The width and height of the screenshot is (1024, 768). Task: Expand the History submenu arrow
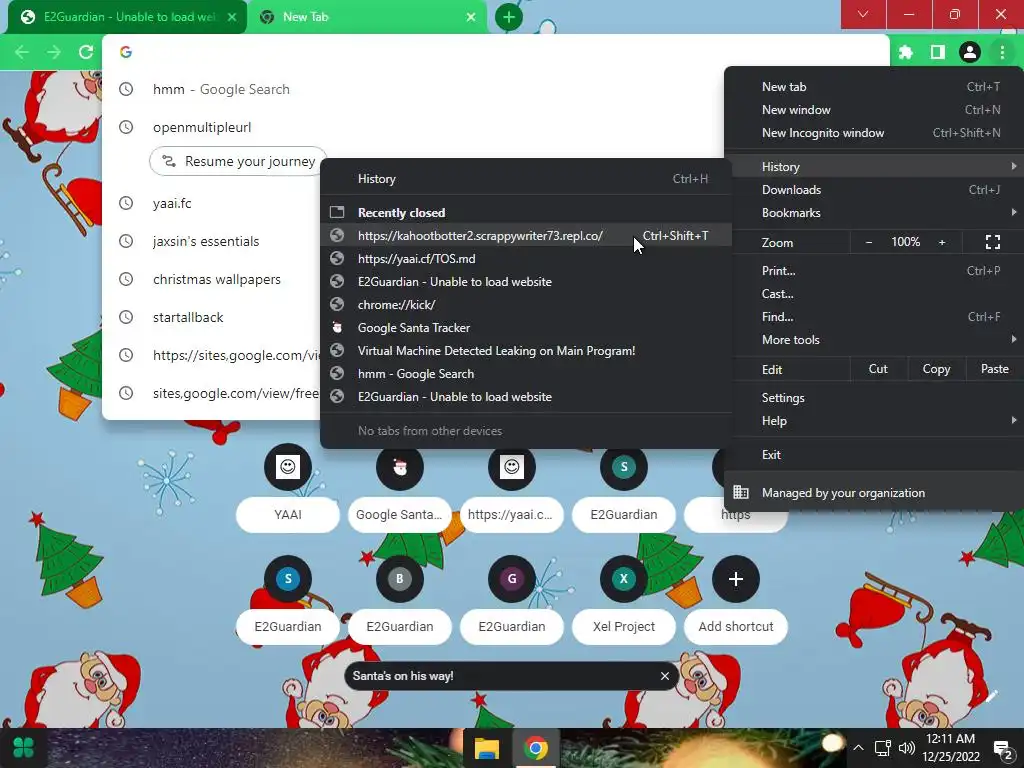coord(1014,167)
